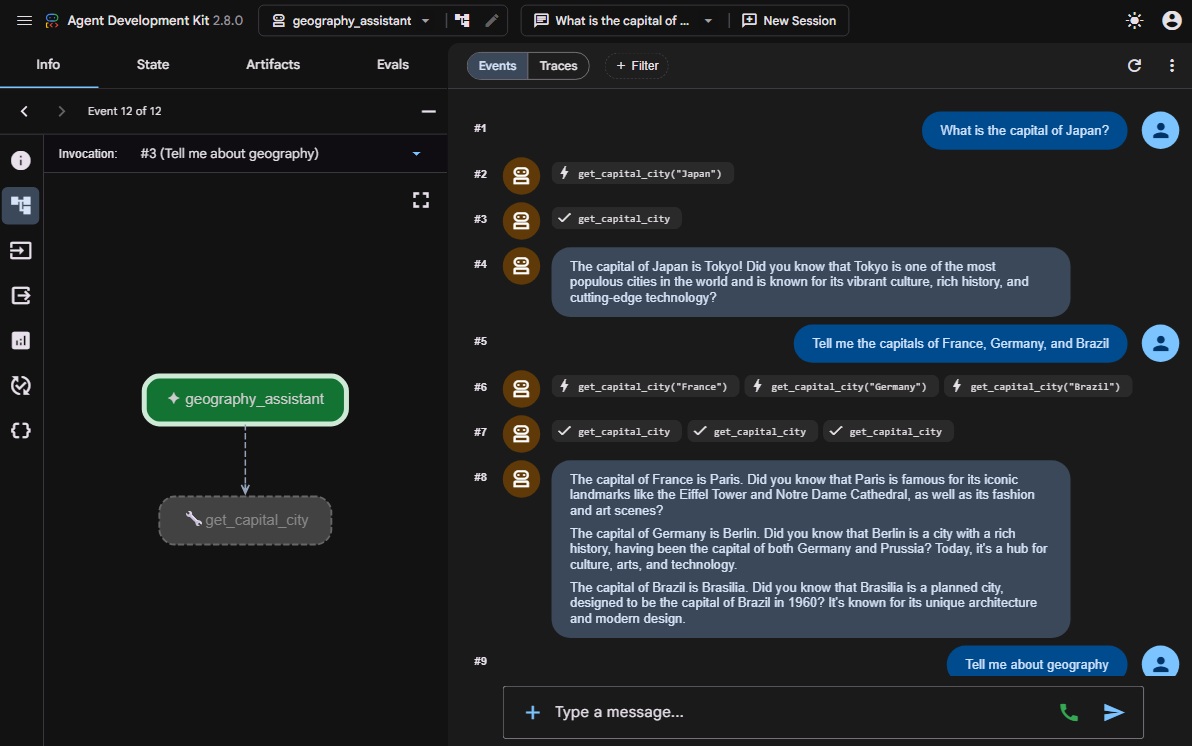The image size is (1192, 746).
Task: Click the get_capital_city("Brazil") function call chip
Action: point(1038,387)
